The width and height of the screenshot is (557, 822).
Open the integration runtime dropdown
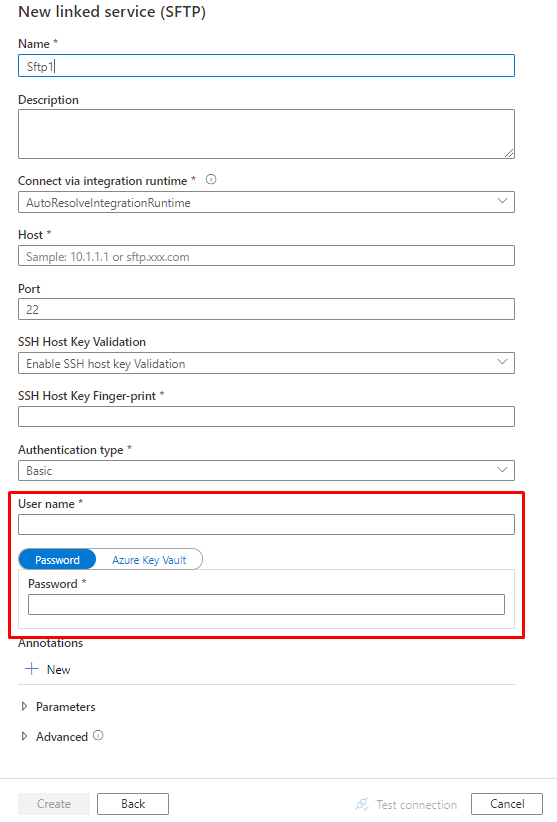tap(266, 202)
